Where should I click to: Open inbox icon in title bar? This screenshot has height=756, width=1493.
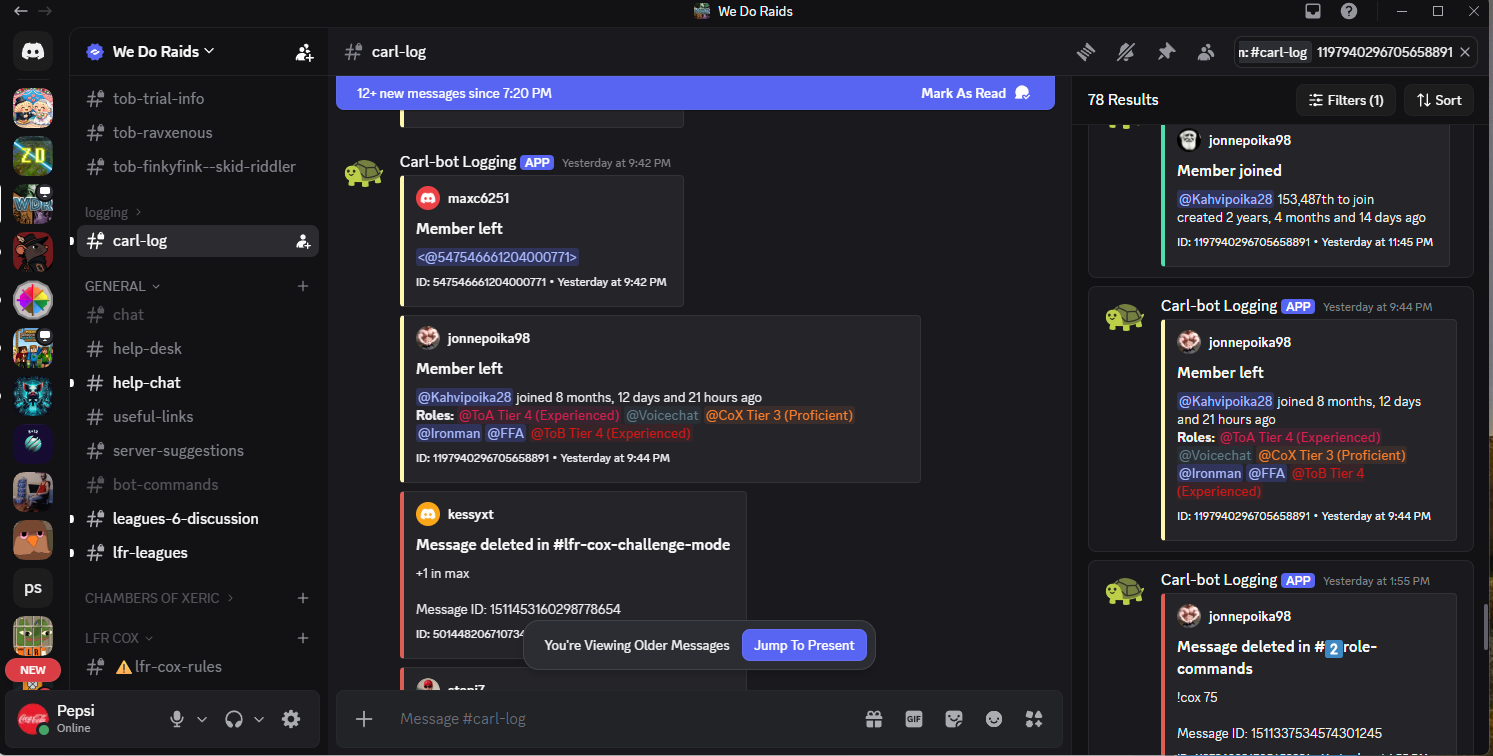1313,11
